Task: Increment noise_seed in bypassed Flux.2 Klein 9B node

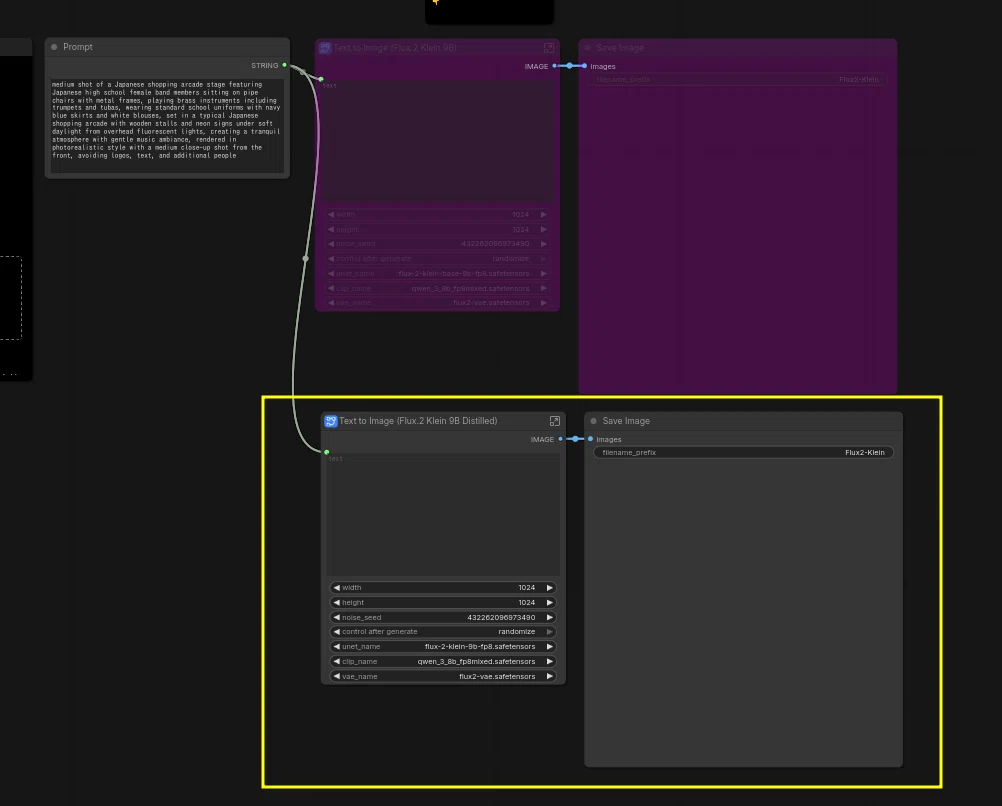Action: (x=544, y=244)
